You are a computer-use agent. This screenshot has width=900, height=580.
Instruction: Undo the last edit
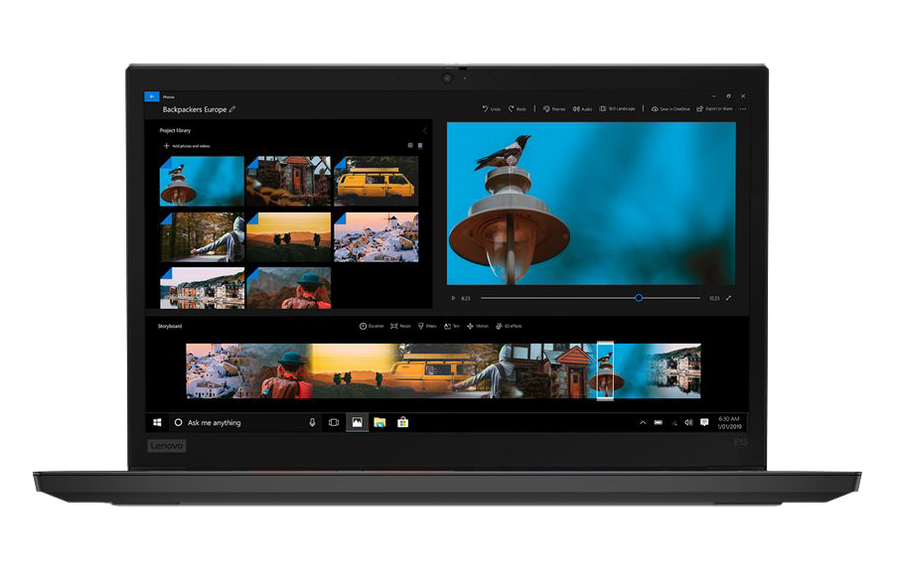(x=491, y=109)
